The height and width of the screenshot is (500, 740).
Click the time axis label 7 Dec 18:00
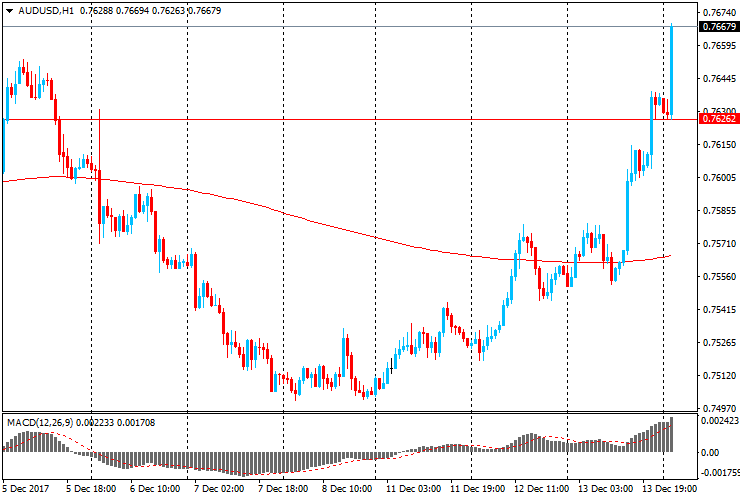tap(283, 488)
